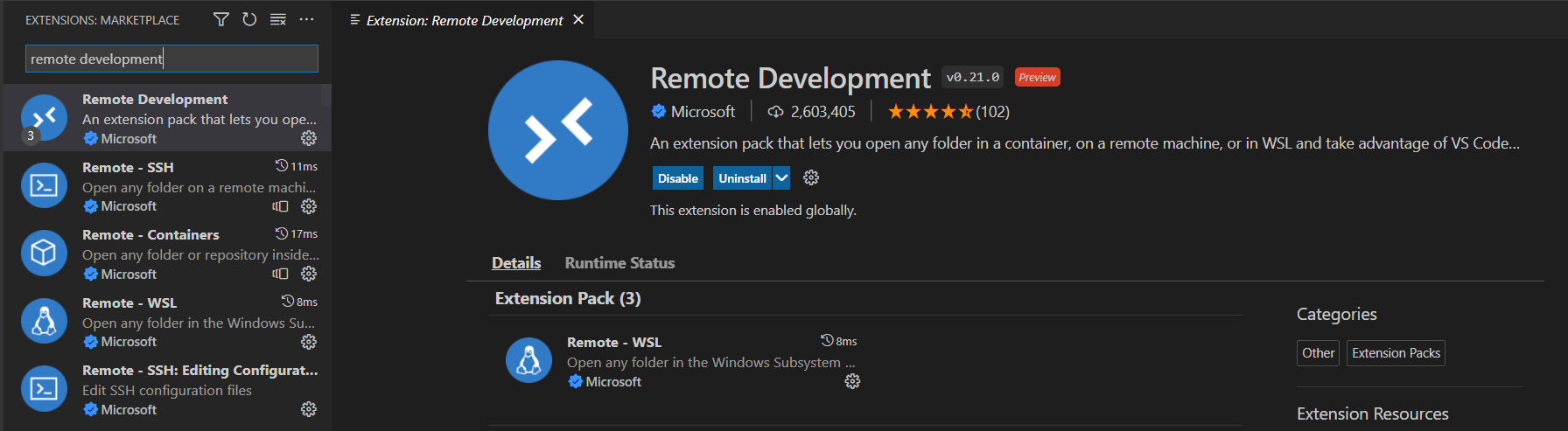
Task: Open the Views and More Actions ellipsis
Action: (306, 19)
